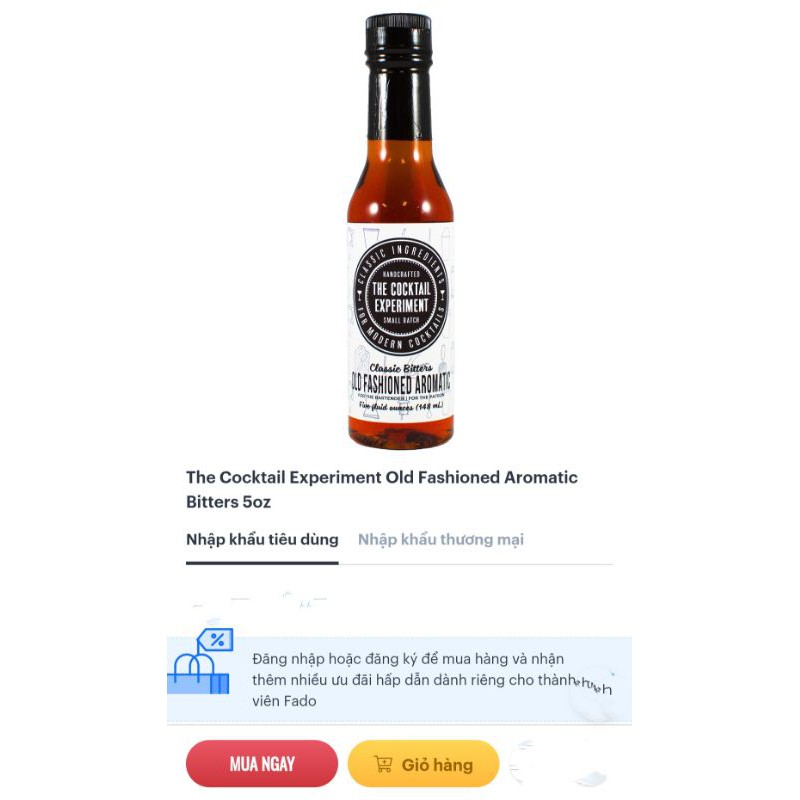Viewport: 800px width, 800px height.
Task: Click the cart icon inside Giỏ hàng button
Action: click(x=383, y=764)
